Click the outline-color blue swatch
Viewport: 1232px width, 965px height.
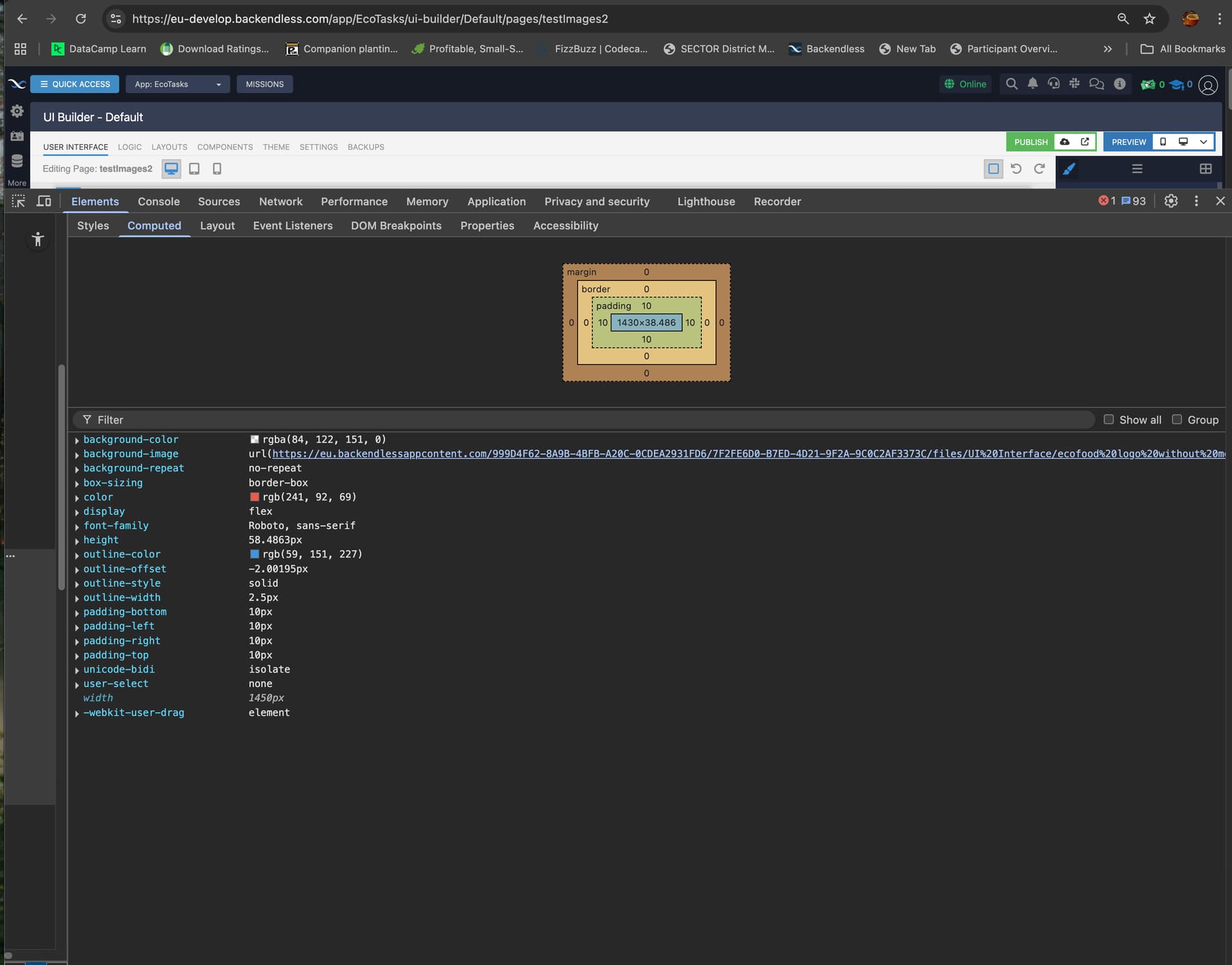tap(255, 554)
